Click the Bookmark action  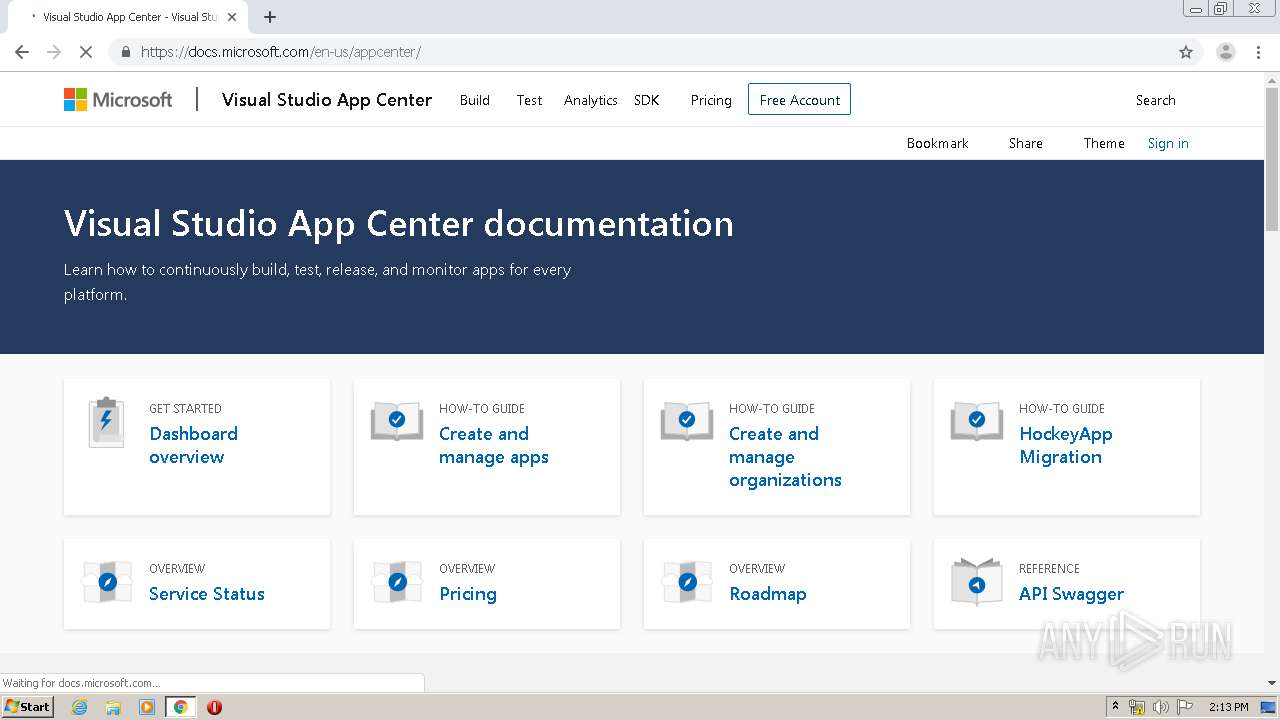coord(937,143)
